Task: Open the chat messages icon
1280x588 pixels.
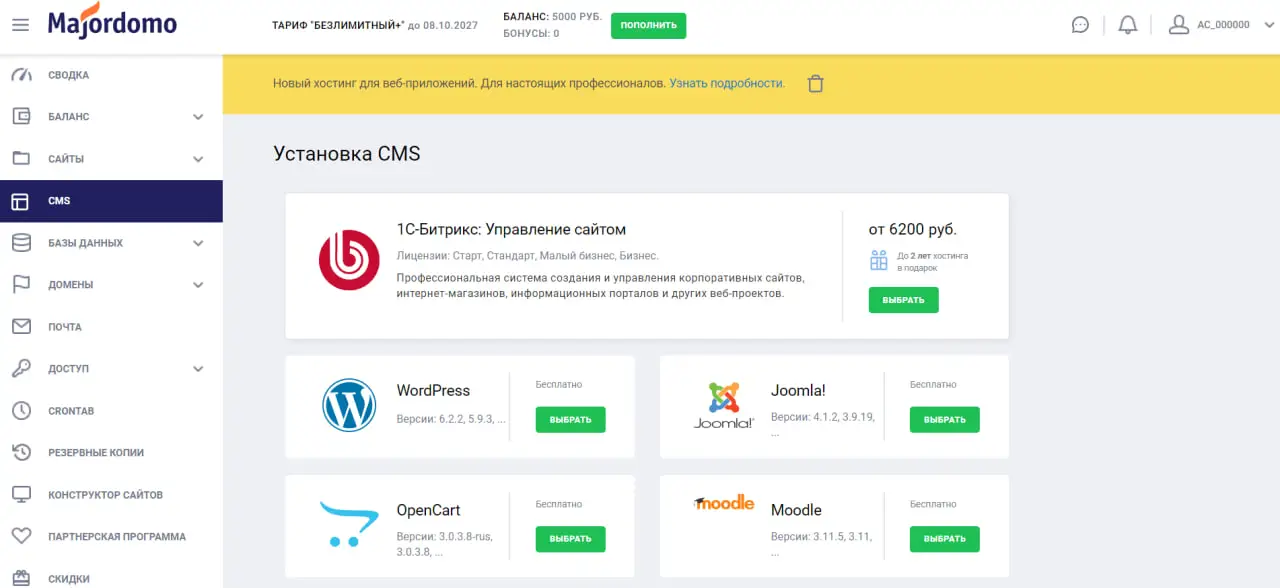Action: coord(1080,25)
